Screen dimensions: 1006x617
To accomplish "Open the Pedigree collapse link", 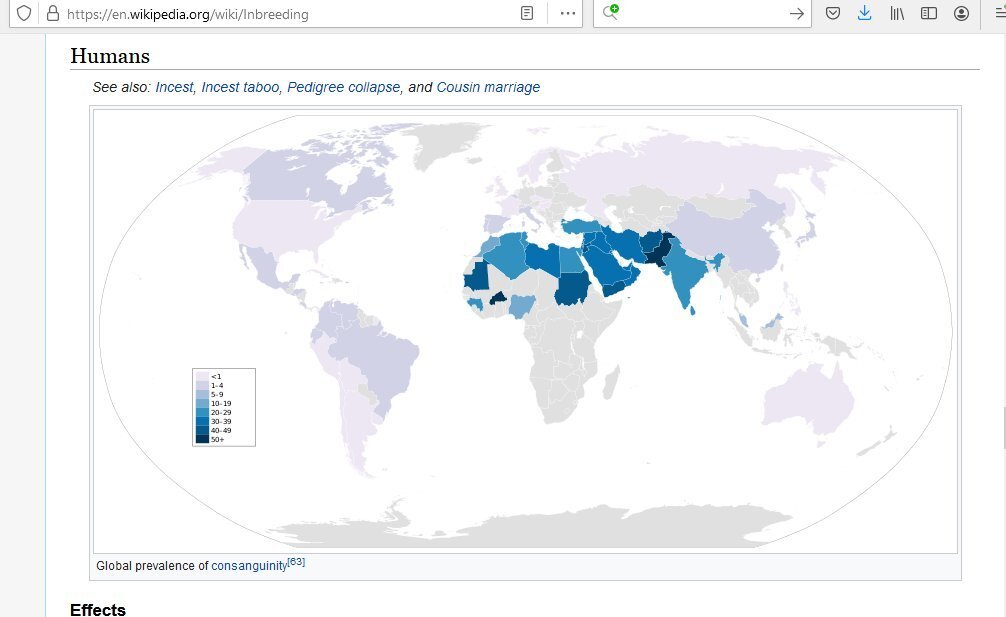I will click(343, 87).
